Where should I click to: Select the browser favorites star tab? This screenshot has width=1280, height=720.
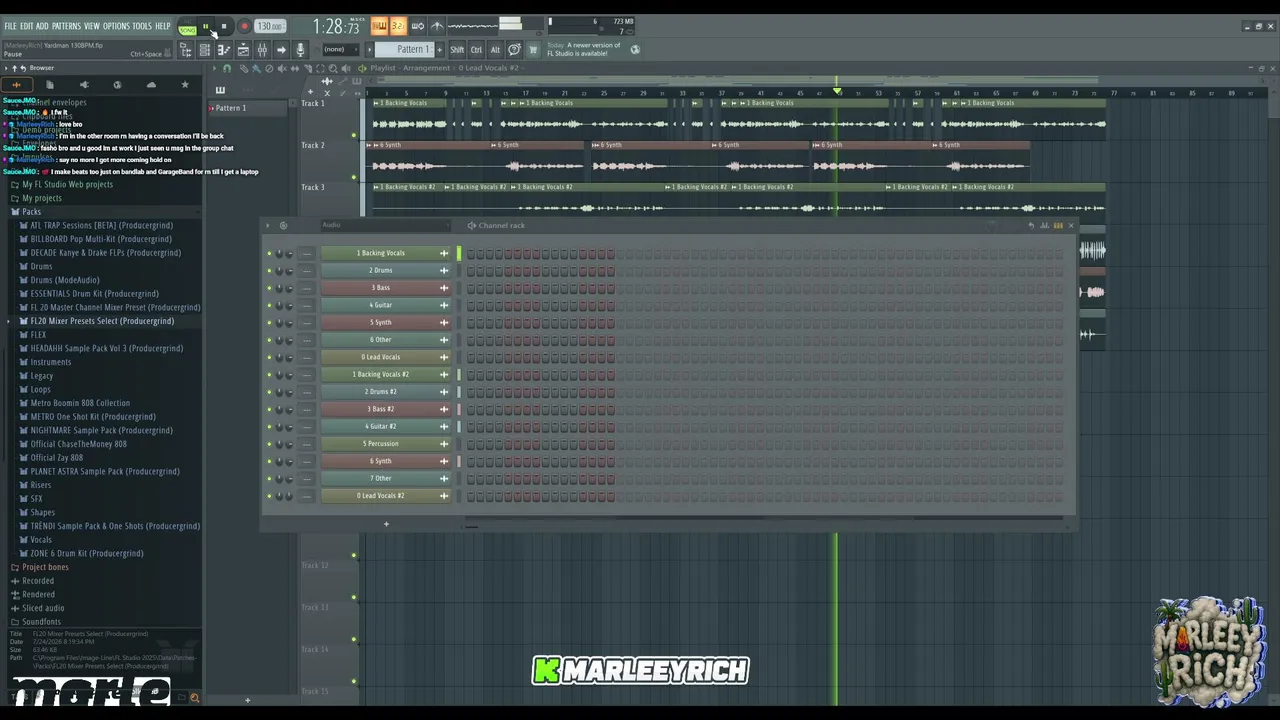185,85
